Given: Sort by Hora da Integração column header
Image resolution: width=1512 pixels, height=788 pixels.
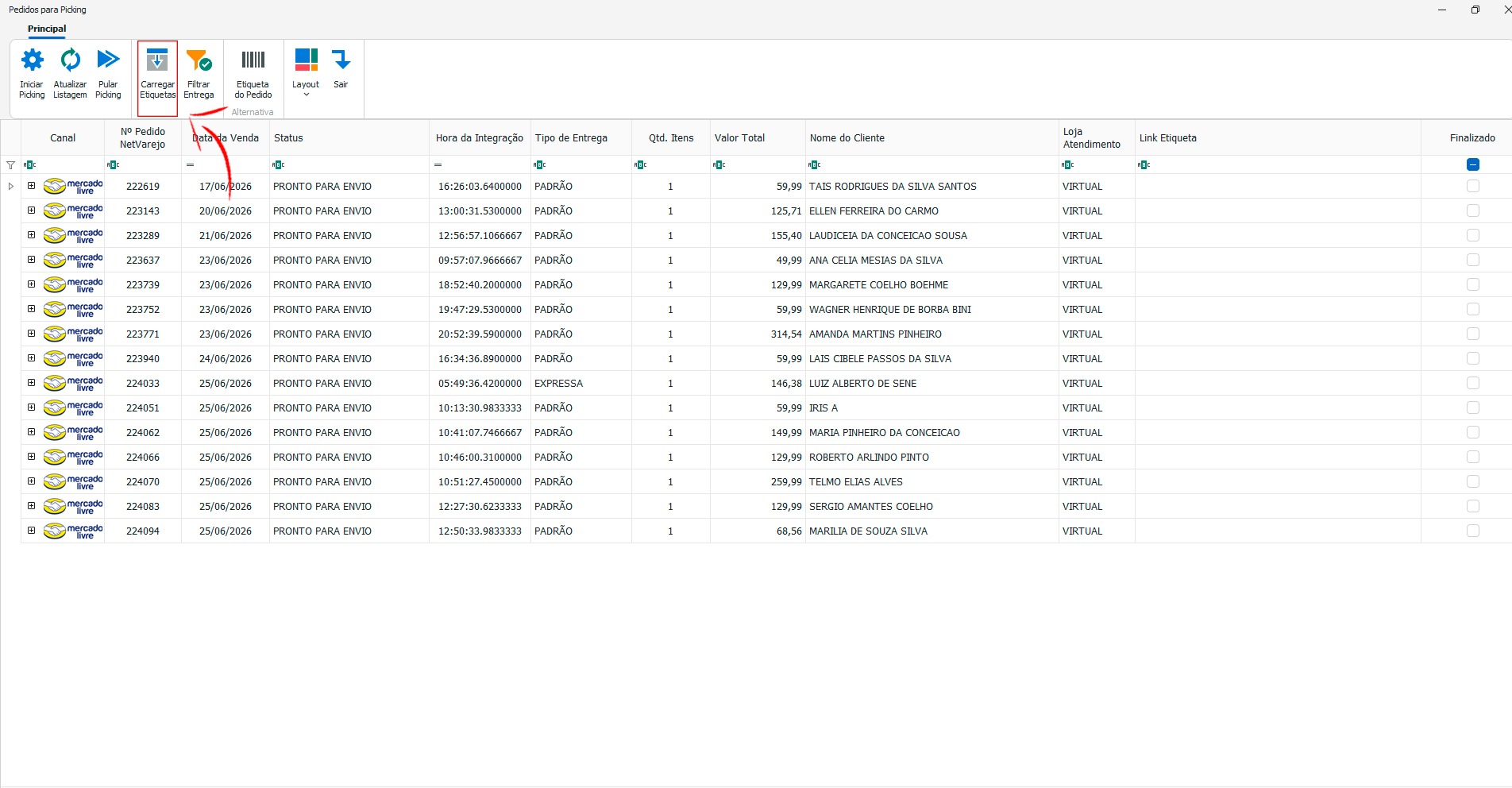Looking at the screenshot, I should click(x=480, y=138).
